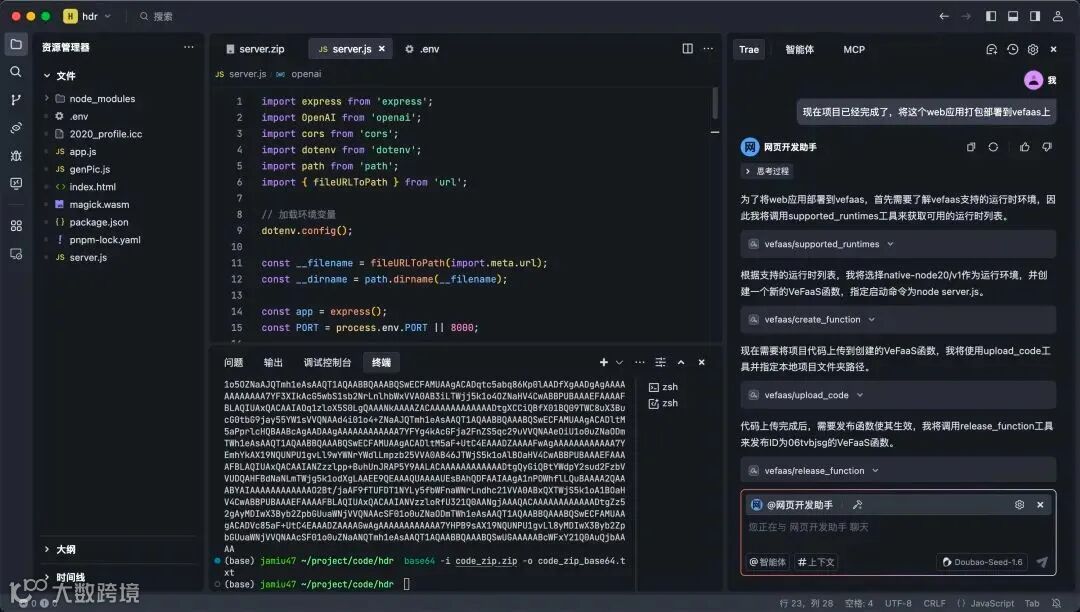Maximize the terminal panel with caret
Viewport: 1080px width, 612px height.
681,362
